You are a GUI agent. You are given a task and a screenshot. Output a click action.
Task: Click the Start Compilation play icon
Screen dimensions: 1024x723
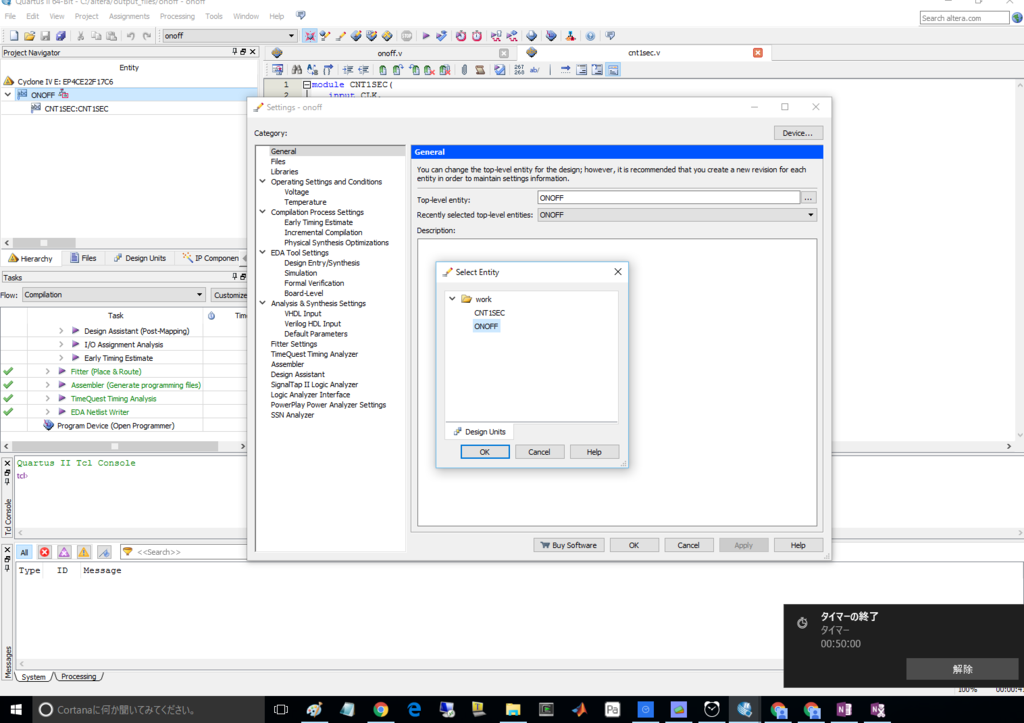point(426,36)
